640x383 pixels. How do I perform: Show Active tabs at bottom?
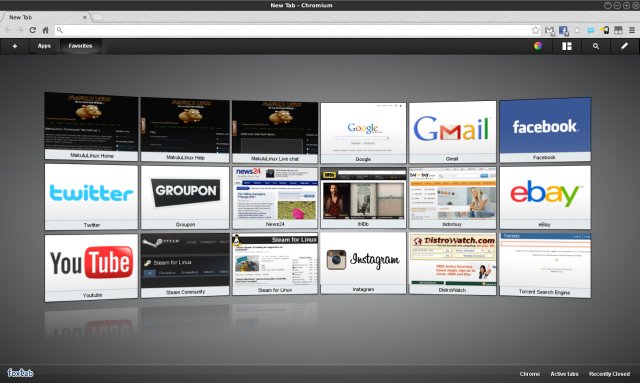point(564,374)
